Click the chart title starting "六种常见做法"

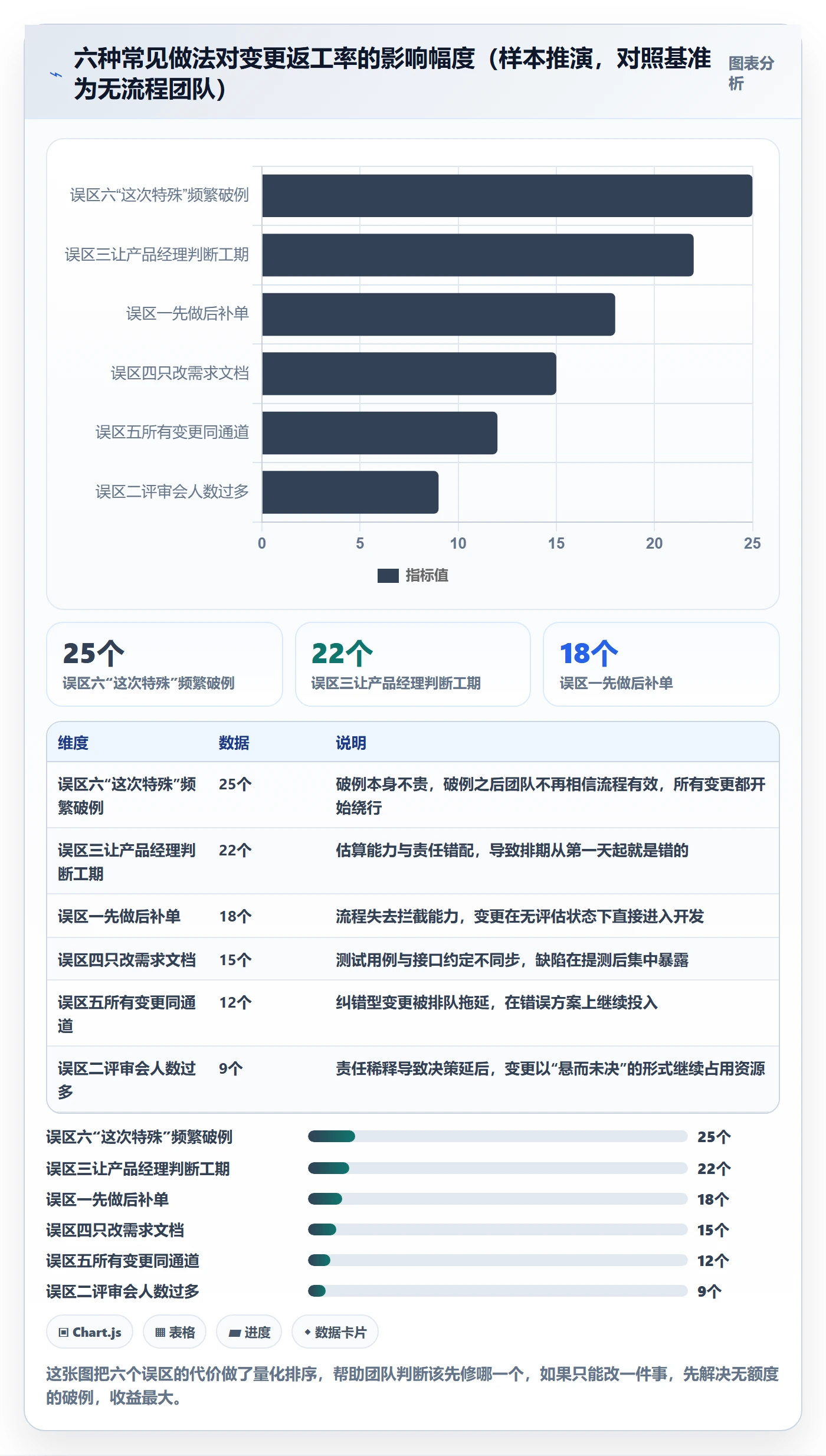pos(392,74)
